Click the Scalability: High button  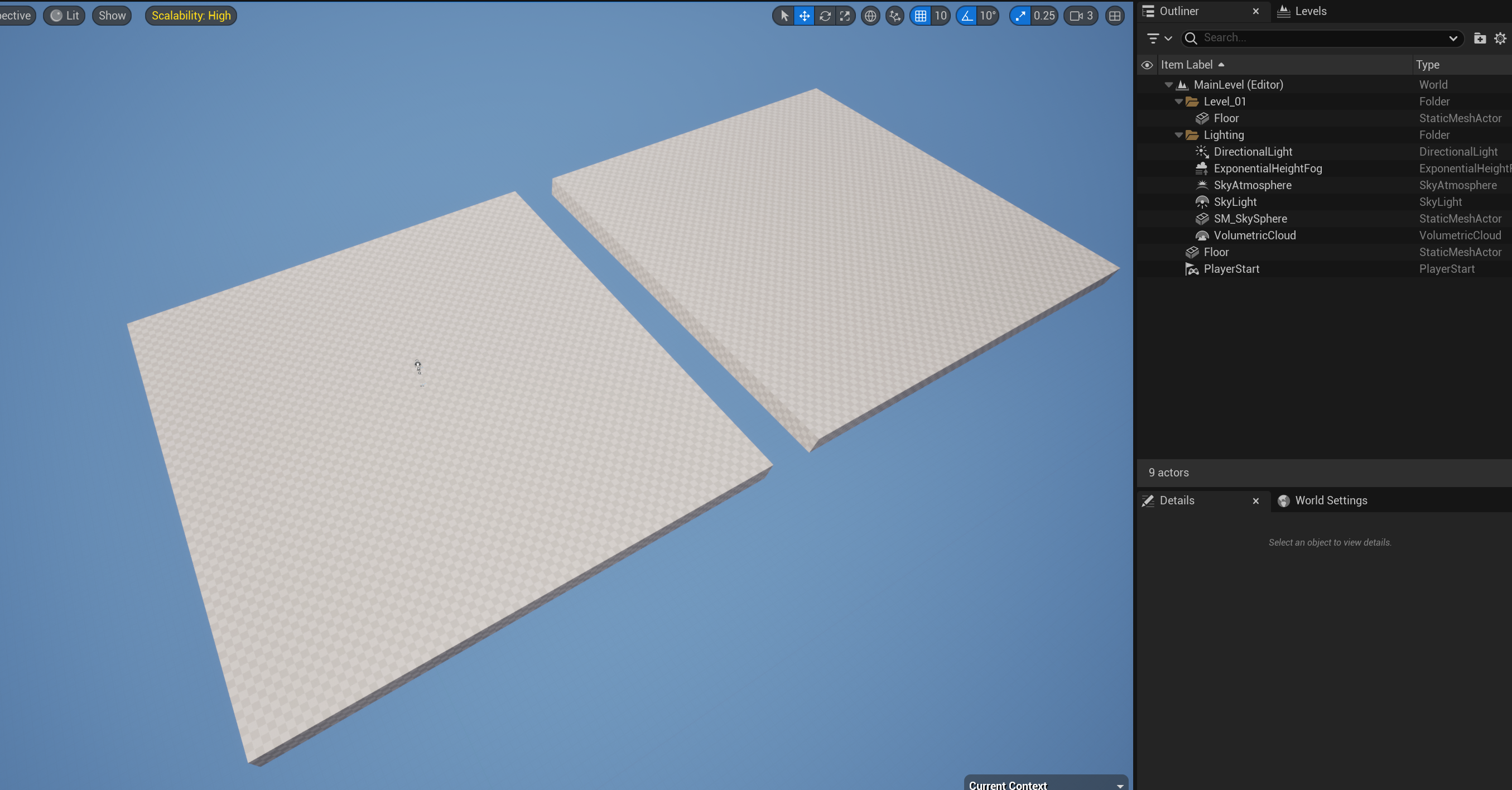point(191,16)
